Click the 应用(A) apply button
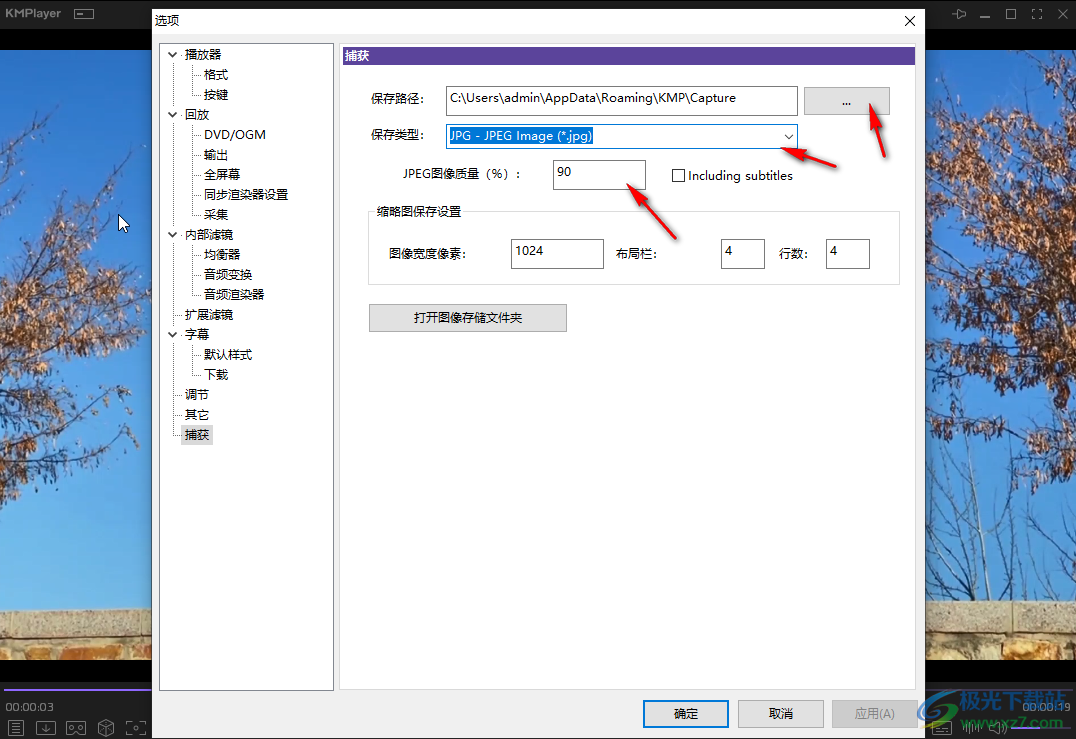Screen dimensions: 1076x739 (x=874, y=714)
